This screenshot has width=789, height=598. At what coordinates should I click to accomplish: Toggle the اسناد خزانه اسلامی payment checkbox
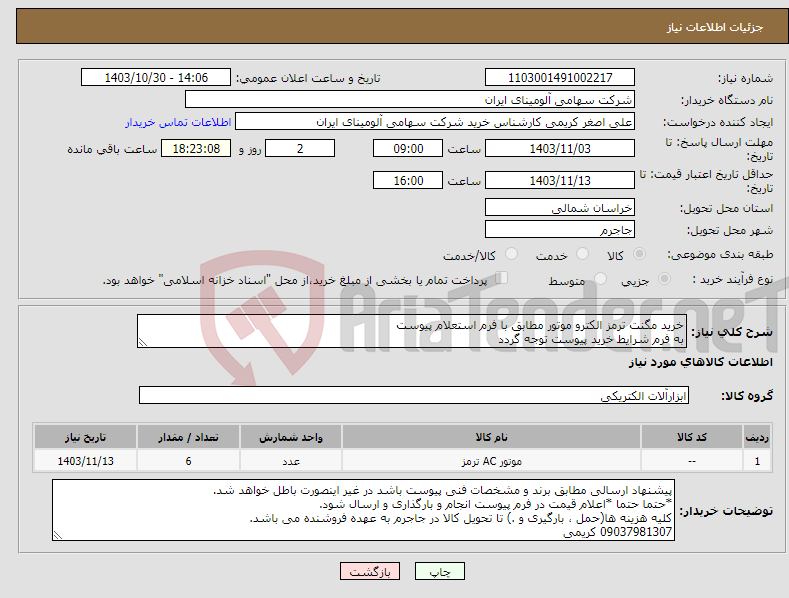pyautogui.click(x=502, y=277)
